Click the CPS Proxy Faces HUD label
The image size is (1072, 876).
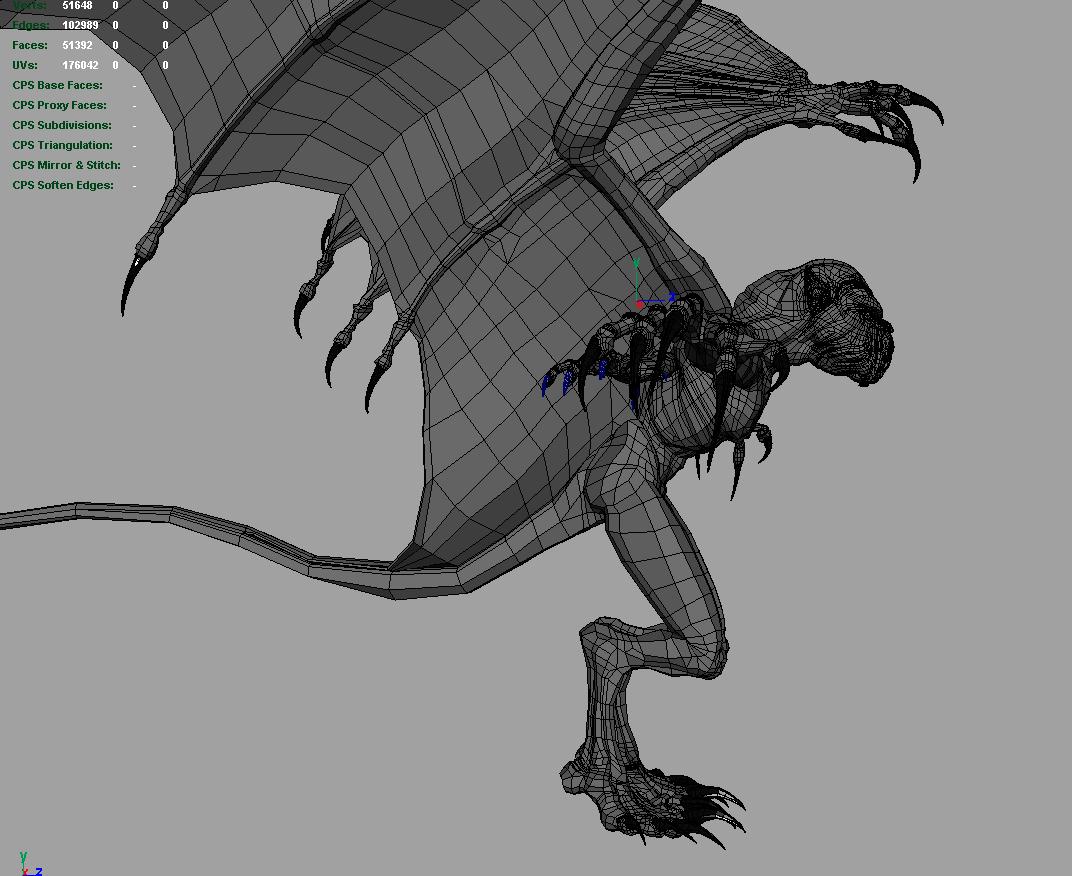pos(59,105)
